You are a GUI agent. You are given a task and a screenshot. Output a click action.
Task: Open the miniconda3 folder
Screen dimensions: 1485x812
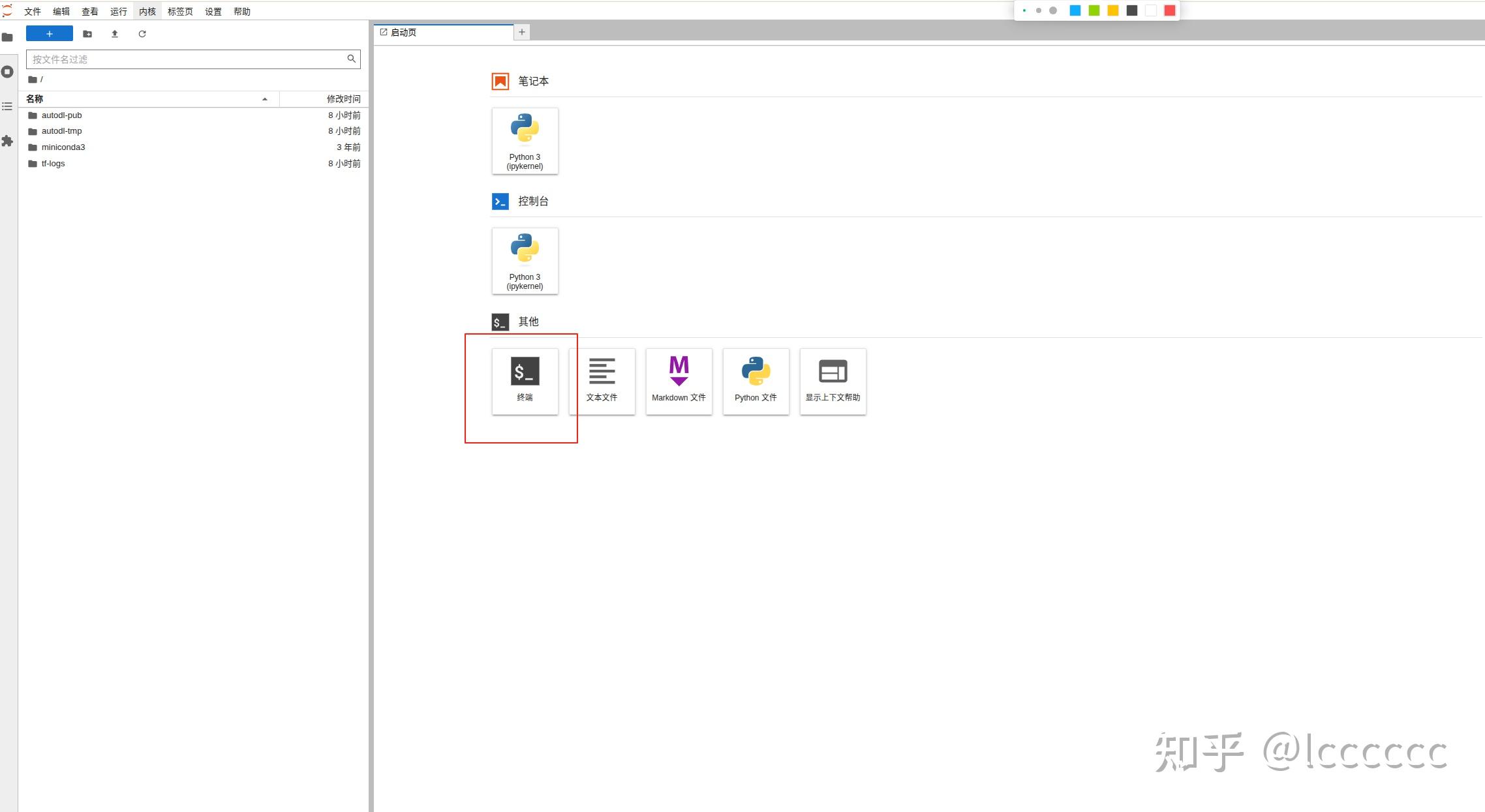pos(63,147)
